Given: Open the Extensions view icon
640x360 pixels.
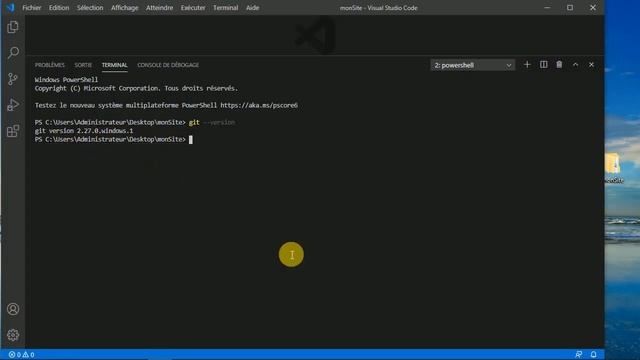Looking at the screenshot, I should click(x=13, y=131).
